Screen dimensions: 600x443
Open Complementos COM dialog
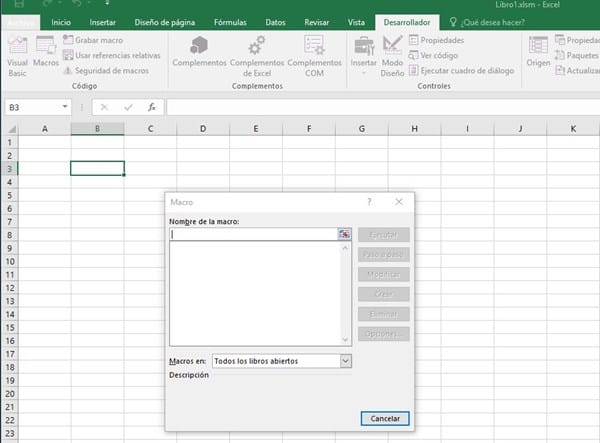pos(315,52)
